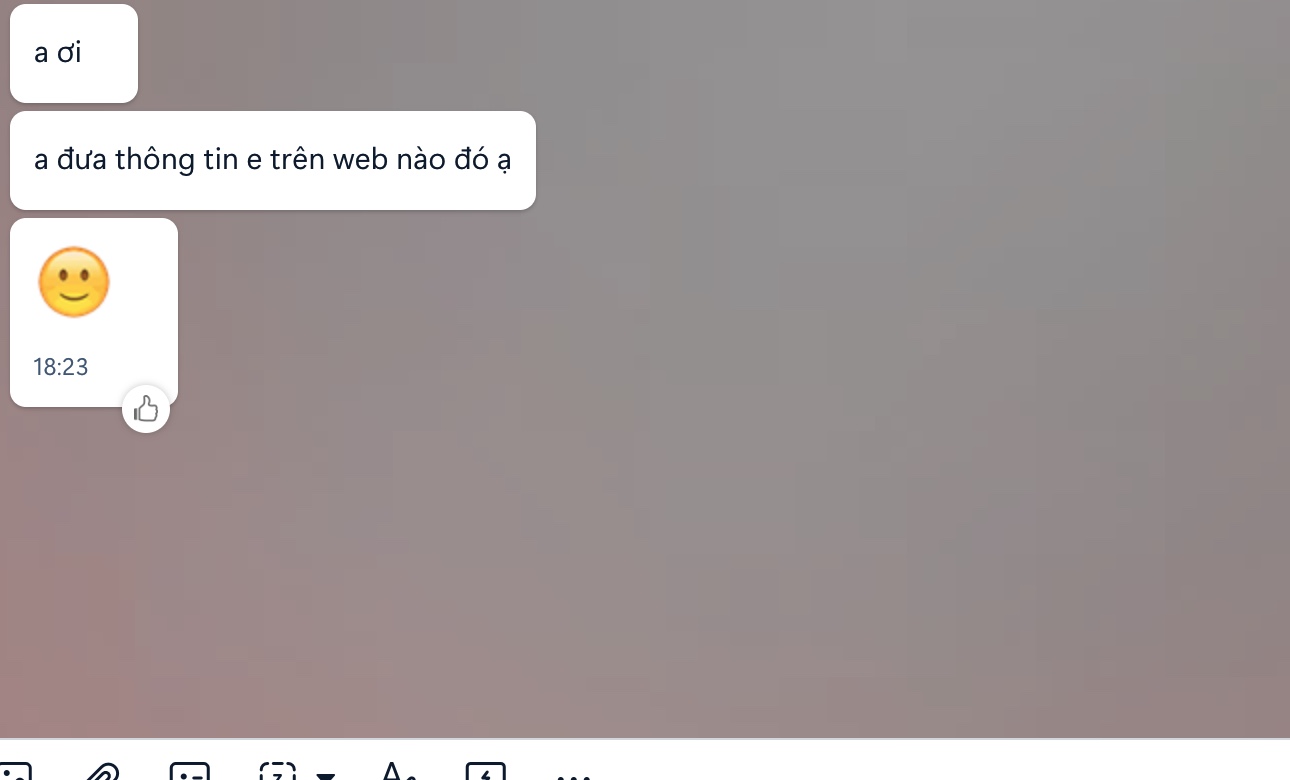The width and height of the screenshot is (1290, 780).
Task: Show more tools via the ellipsis icon
Action: (573, 774)
